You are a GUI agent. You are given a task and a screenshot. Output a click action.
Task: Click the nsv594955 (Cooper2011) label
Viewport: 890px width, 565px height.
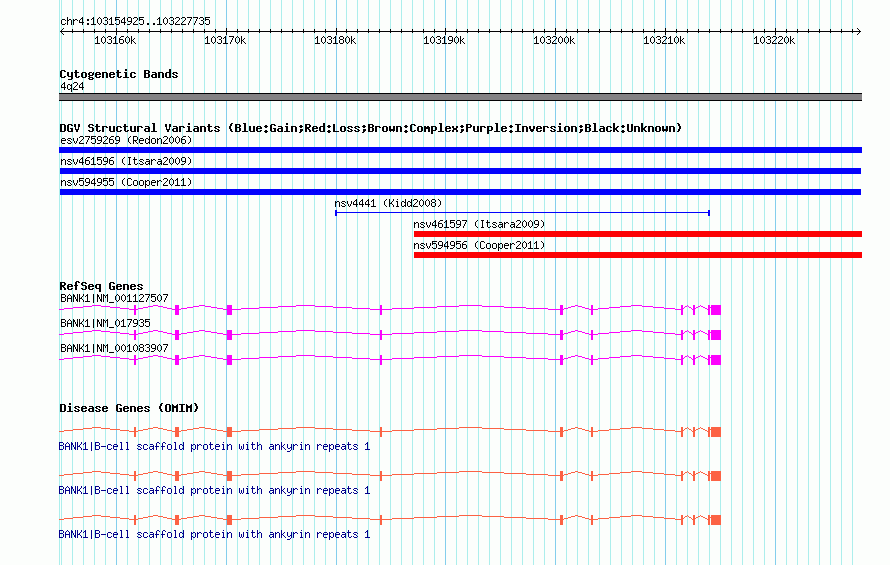(x=126, y=182)
